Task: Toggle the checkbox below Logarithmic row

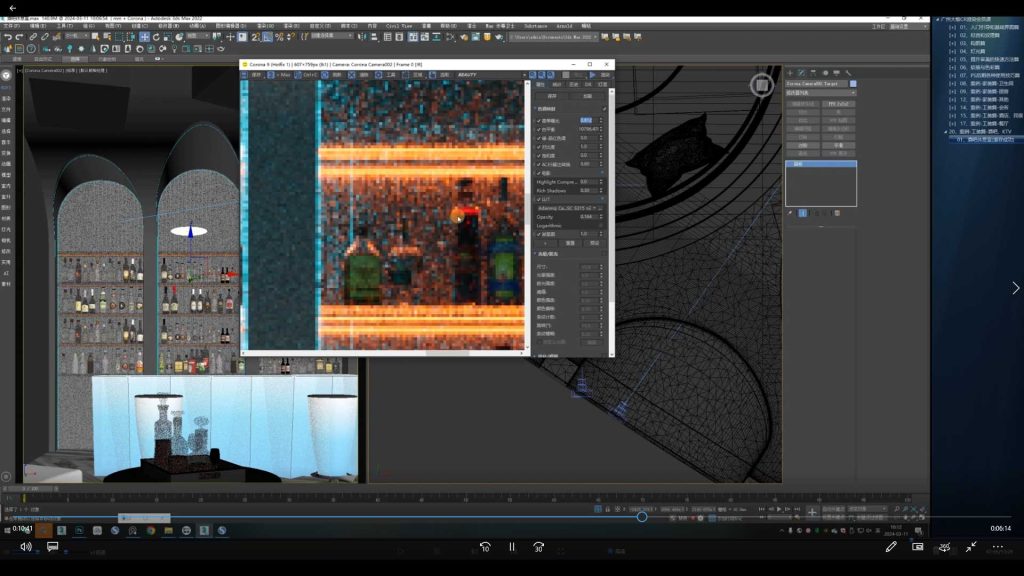Action: pos(539,234)
